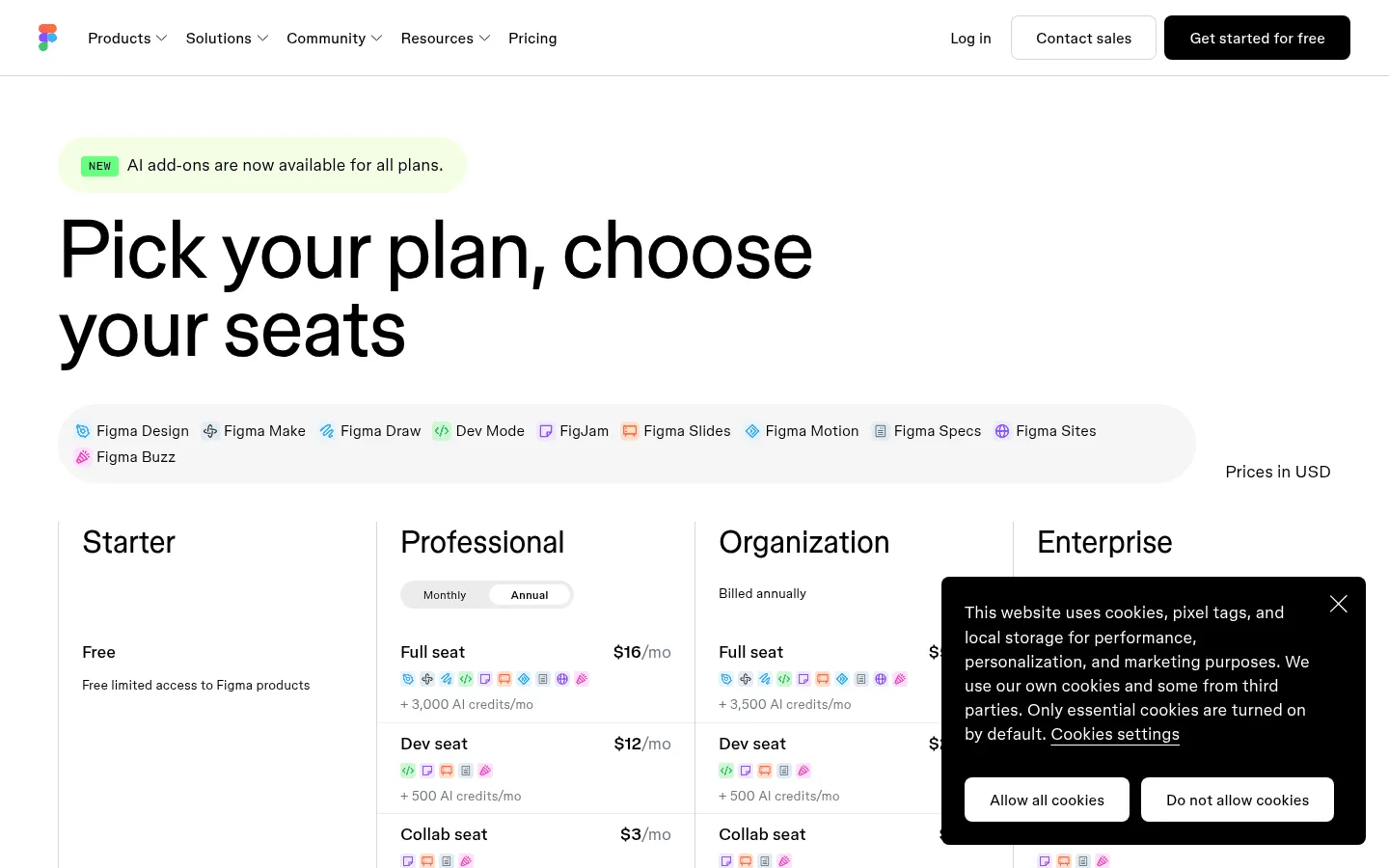Image resolution: width=1389 pixels, height=868 pixels.
Task: Open the Solutions dropdown menu
Action: click(x=227, y=39)
